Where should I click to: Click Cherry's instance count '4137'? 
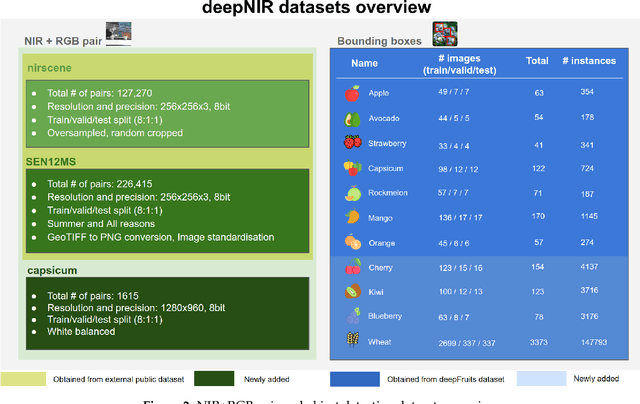pyautogui.click(x=589, y=267)
